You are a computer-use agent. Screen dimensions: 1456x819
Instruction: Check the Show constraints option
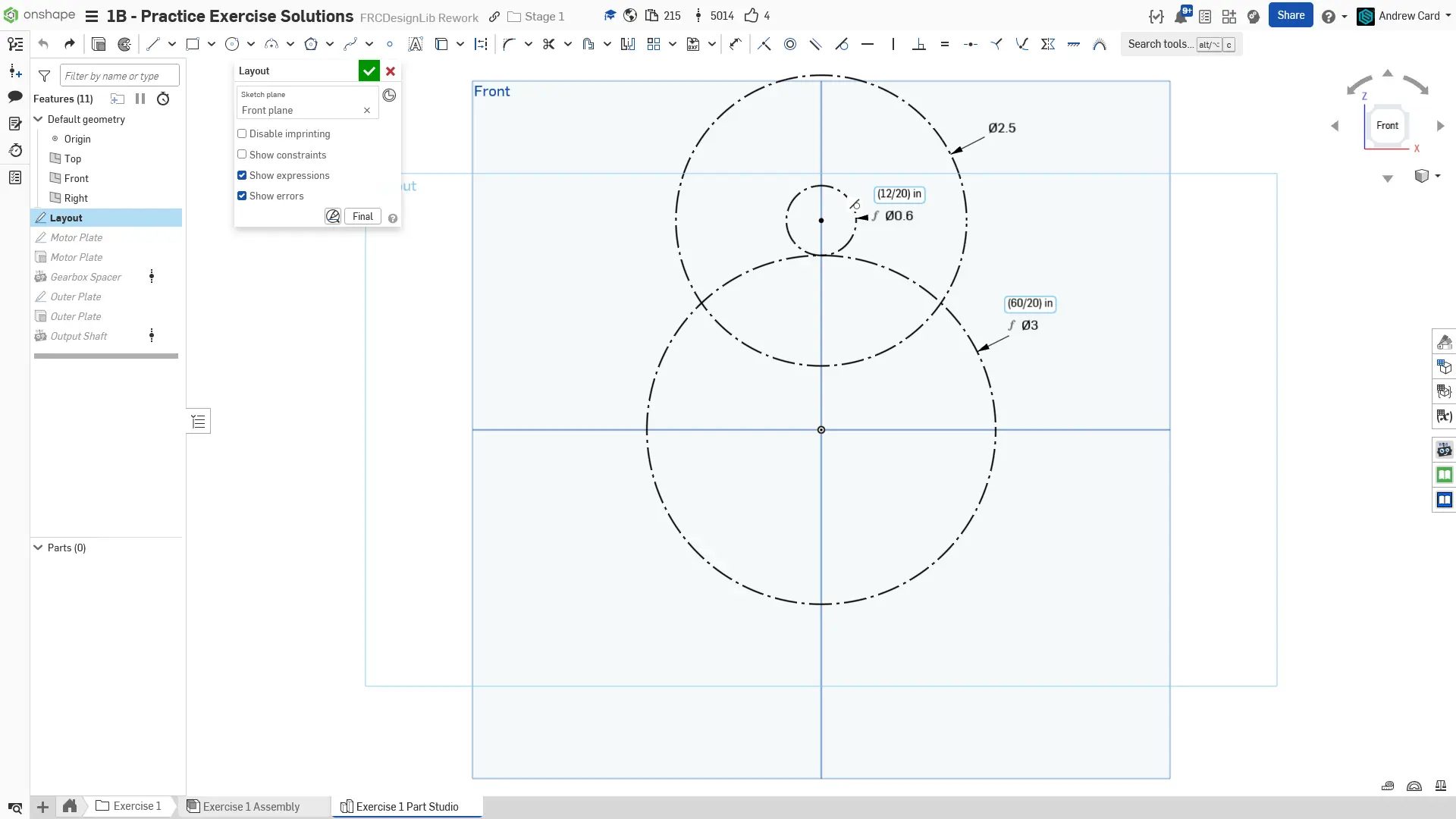(x=242, y=155)
